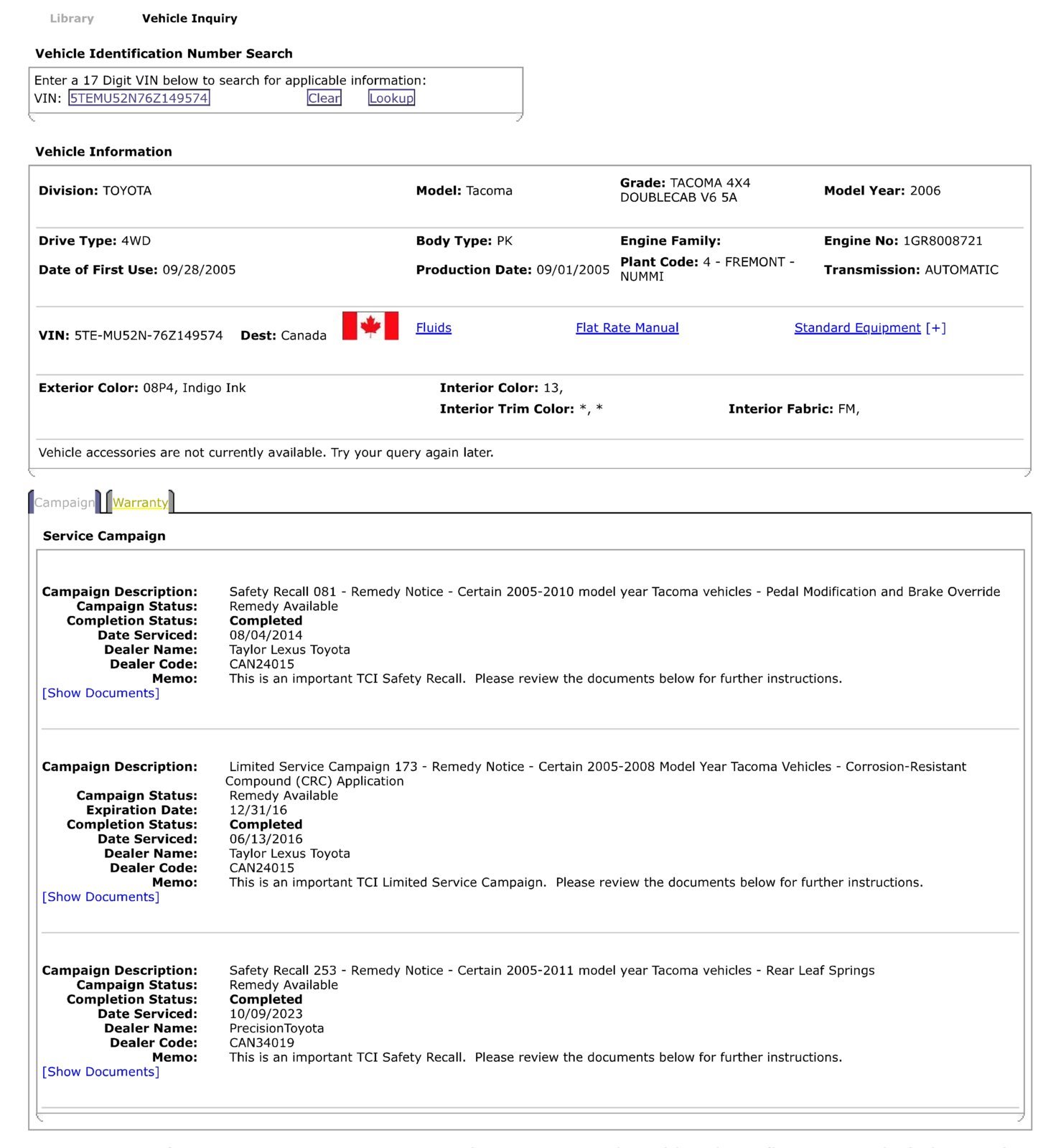Image resolution: width=1038 pixels, height=1148 pixels.
Task: Run the VIN Lookup
Action: point(391,98)
